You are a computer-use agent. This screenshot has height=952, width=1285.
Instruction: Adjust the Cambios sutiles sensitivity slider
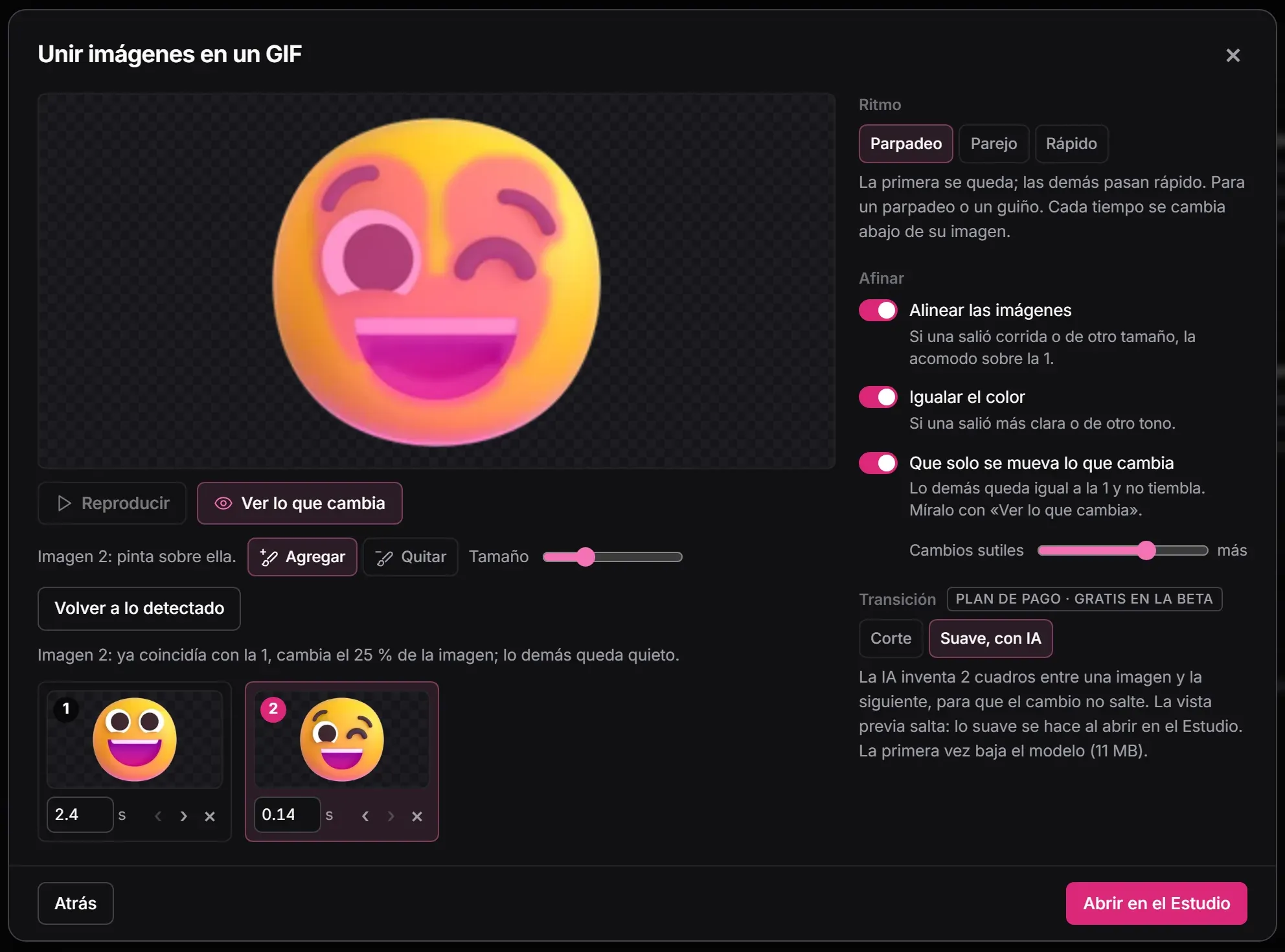[1122, 550]
